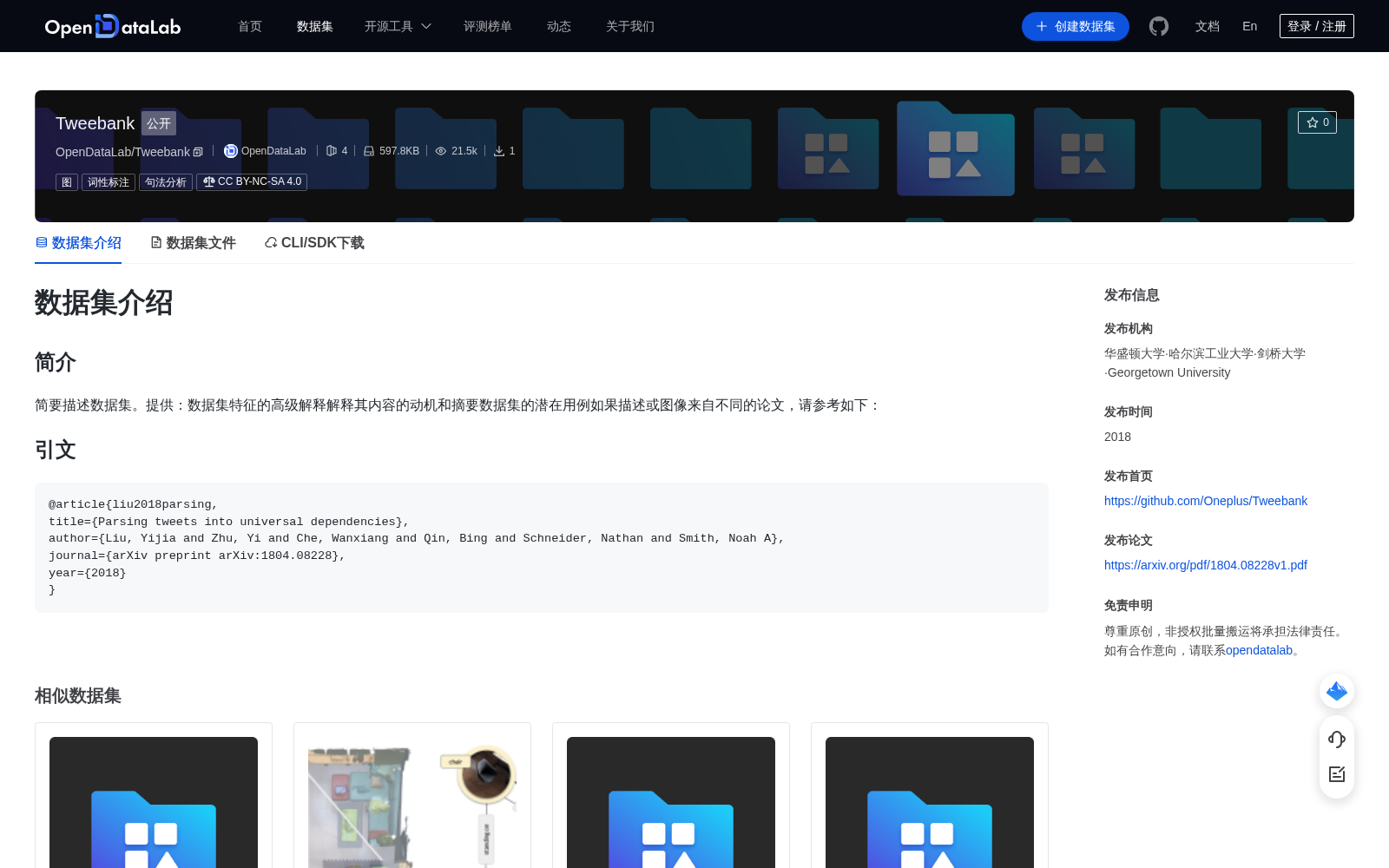The image size is (1389, 868).
Task: Expand the 开源工具 dropdown menu
Action: pos(398,26)
